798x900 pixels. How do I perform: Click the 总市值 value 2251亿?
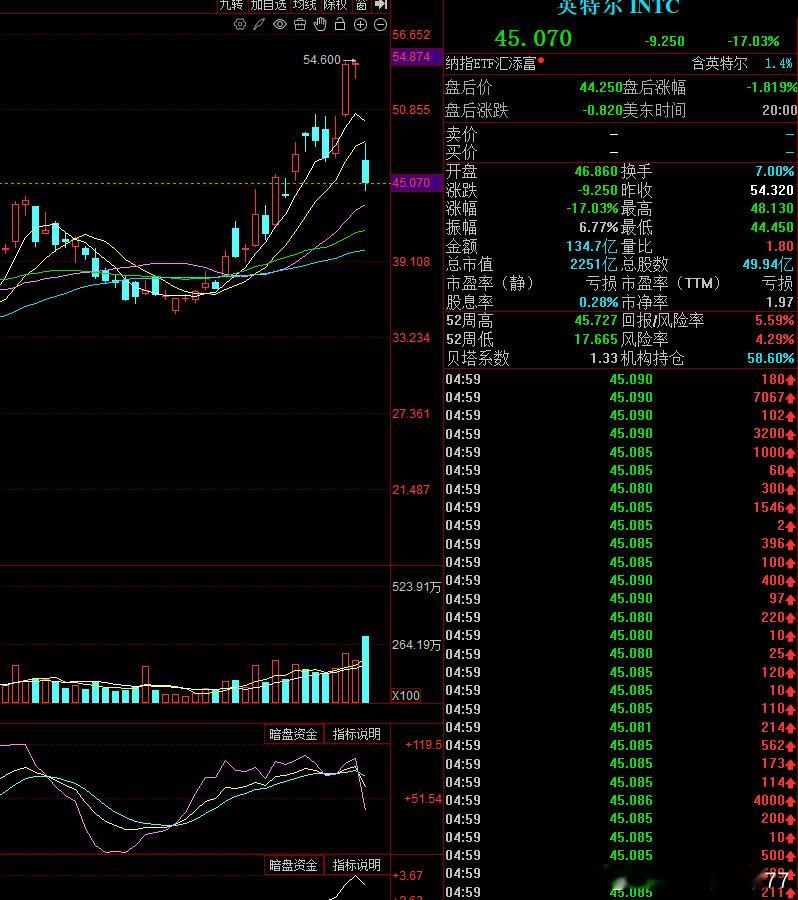pos(594,265)
